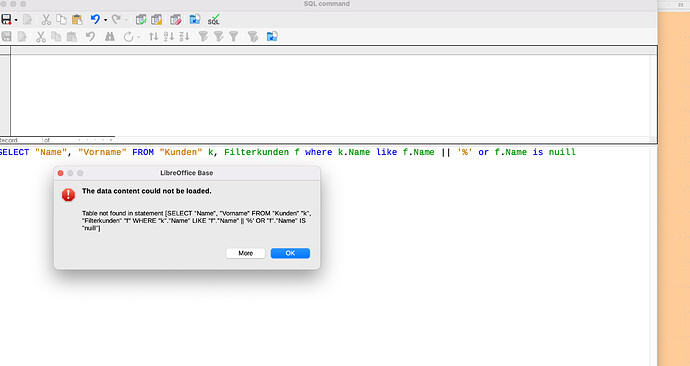Image resolution: width=690 pixels, height=366 pixels.
Task: Sort ascending with the A-Z icon
Action: 169,36
